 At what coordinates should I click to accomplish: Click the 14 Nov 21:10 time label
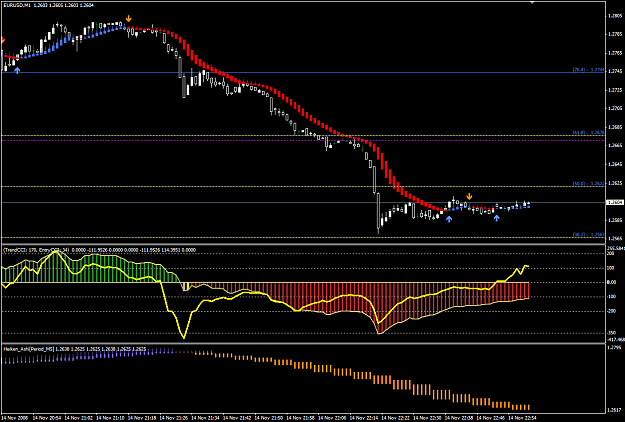click(111, 418)
